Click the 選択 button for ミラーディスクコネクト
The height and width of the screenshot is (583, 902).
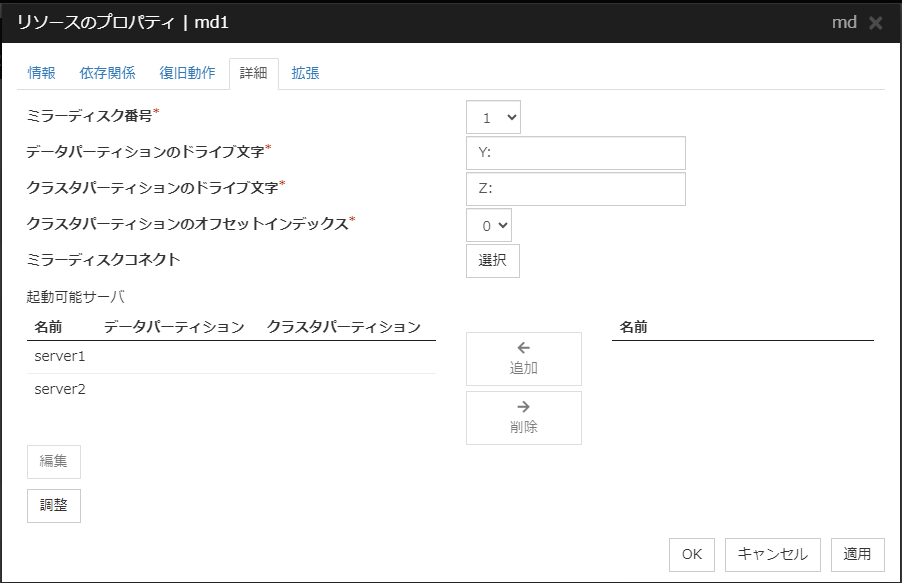[492, 260]
